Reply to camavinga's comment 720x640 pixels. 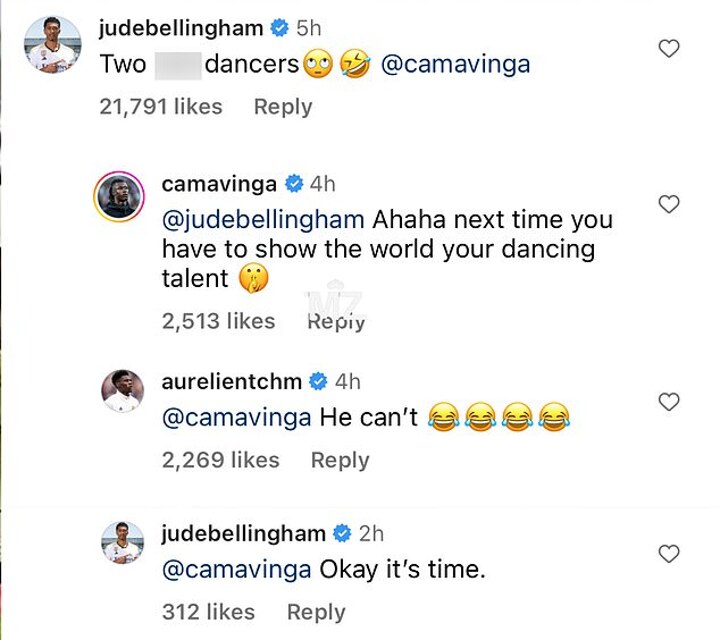(336, 321)
